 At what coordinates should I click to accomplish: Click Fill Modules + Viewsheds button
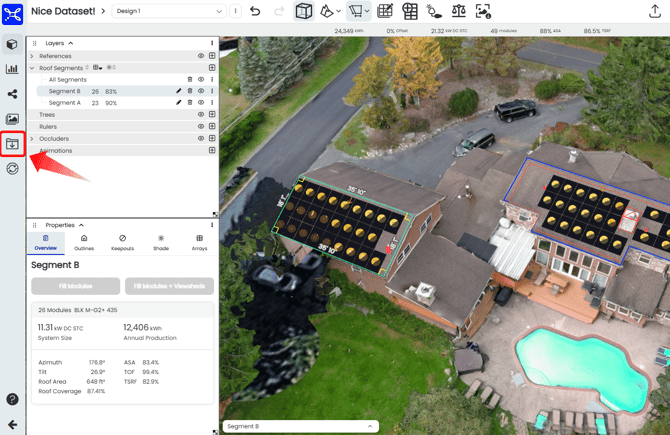(169, 286)
